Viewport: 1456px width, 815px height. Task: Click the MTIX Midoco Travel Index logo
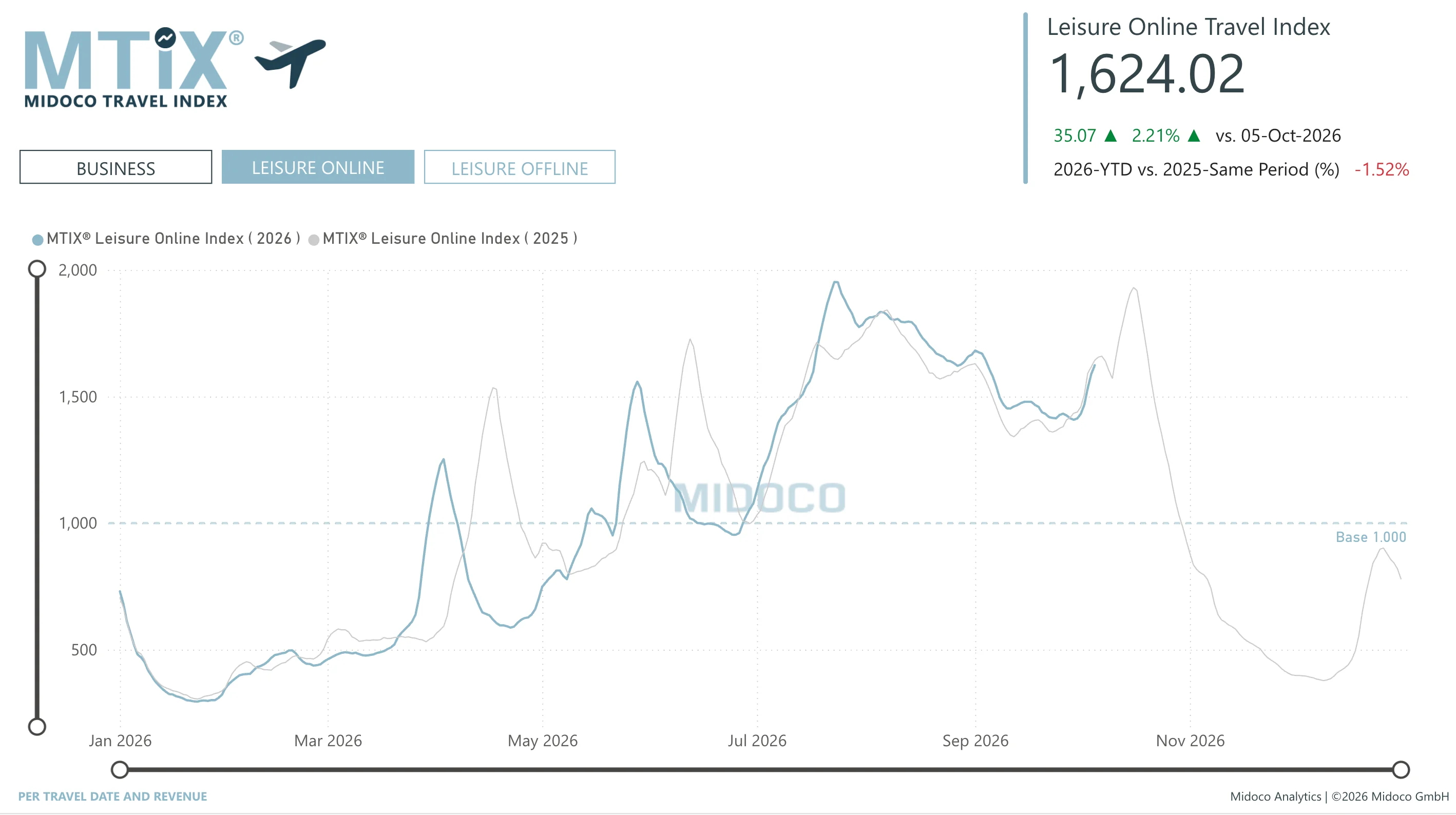coord(133,67)
